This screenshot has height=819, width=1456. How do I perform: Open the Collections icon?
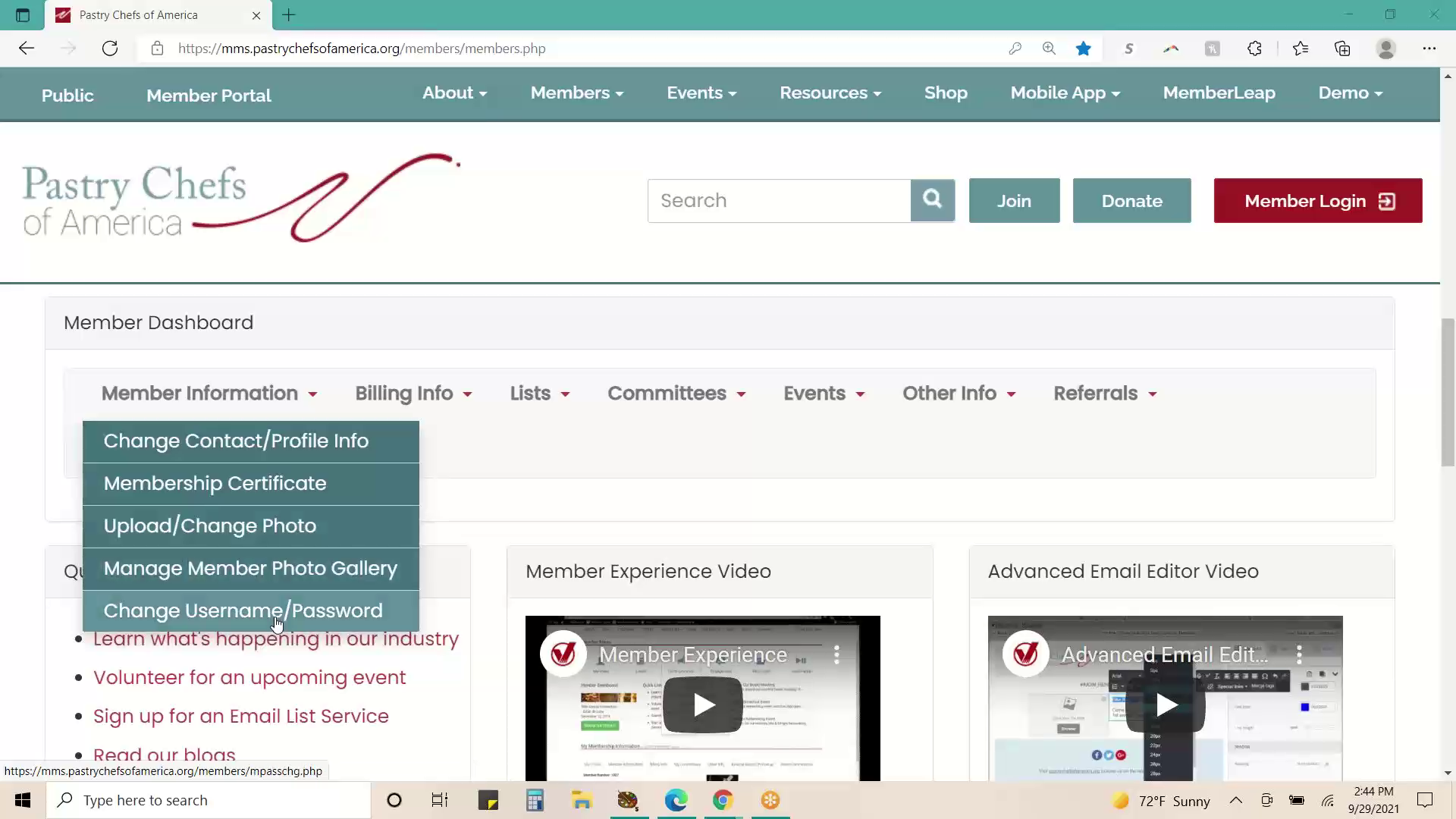pos(1342,49)
